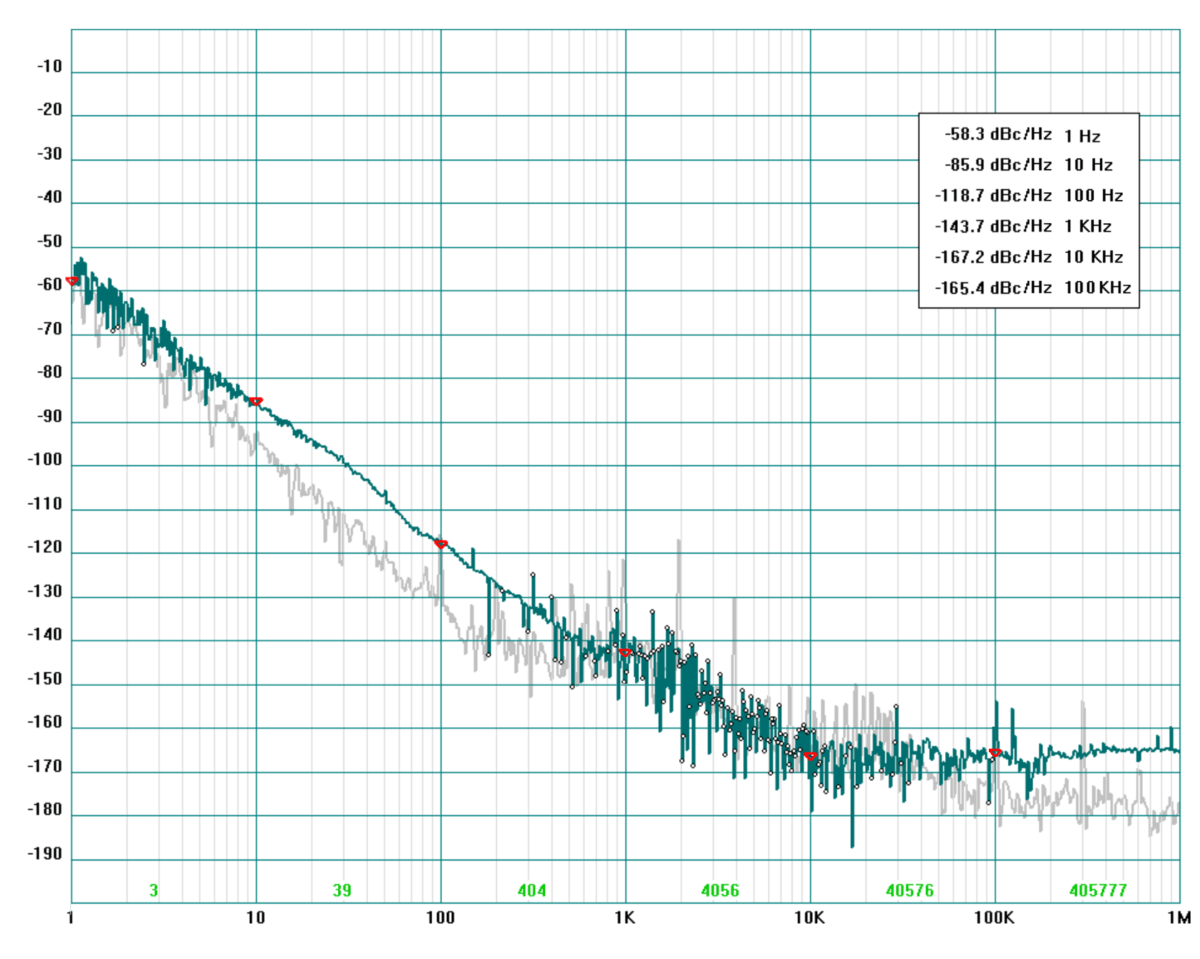Click the -100 y-axis label
The image size is (1200, 959).
pos(46,461)
